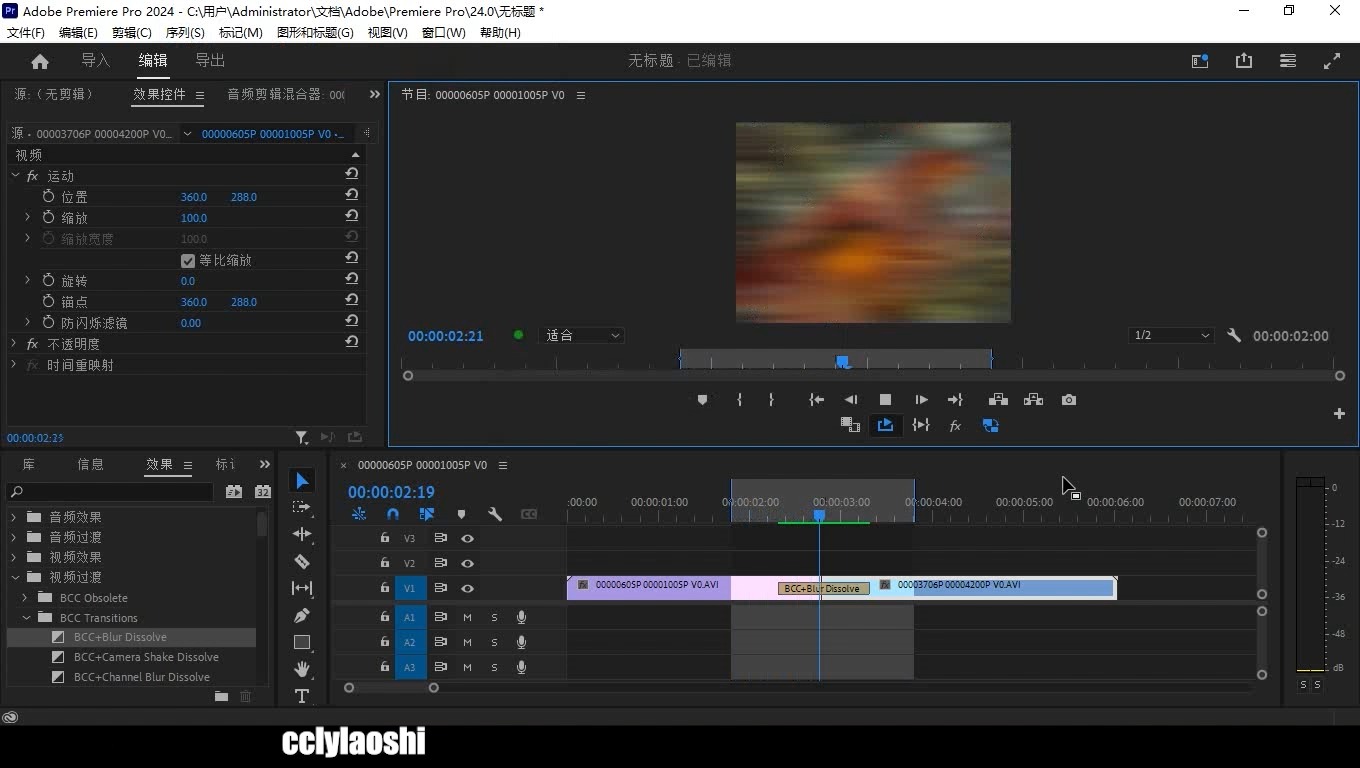The image size is (1360, 768).
Task: Create new custom bin in Effects panel
Action: 221,696
